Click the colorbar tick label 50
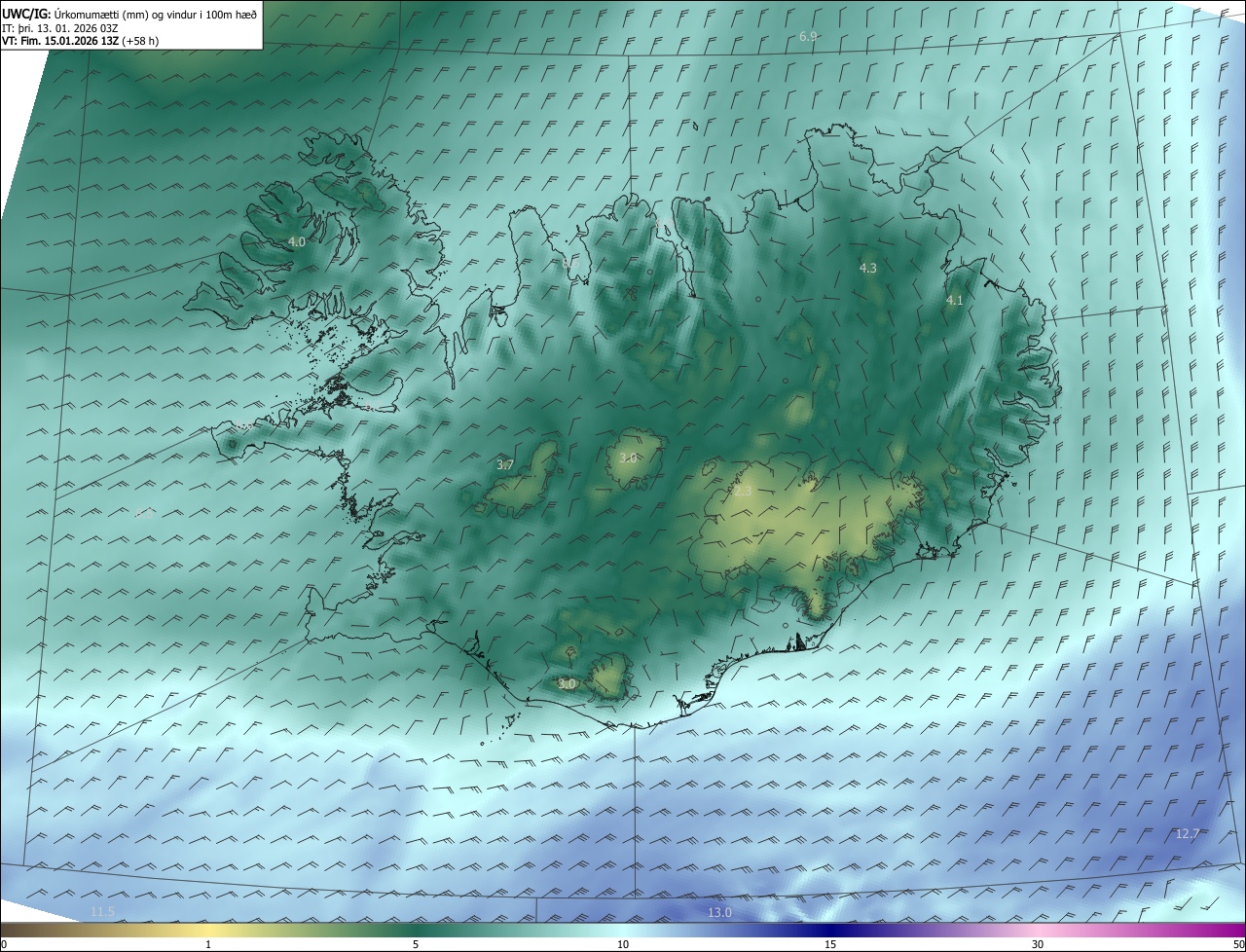Image resolution: width=1246 pixels, height=952 pixels. (x=1238, y=944)
